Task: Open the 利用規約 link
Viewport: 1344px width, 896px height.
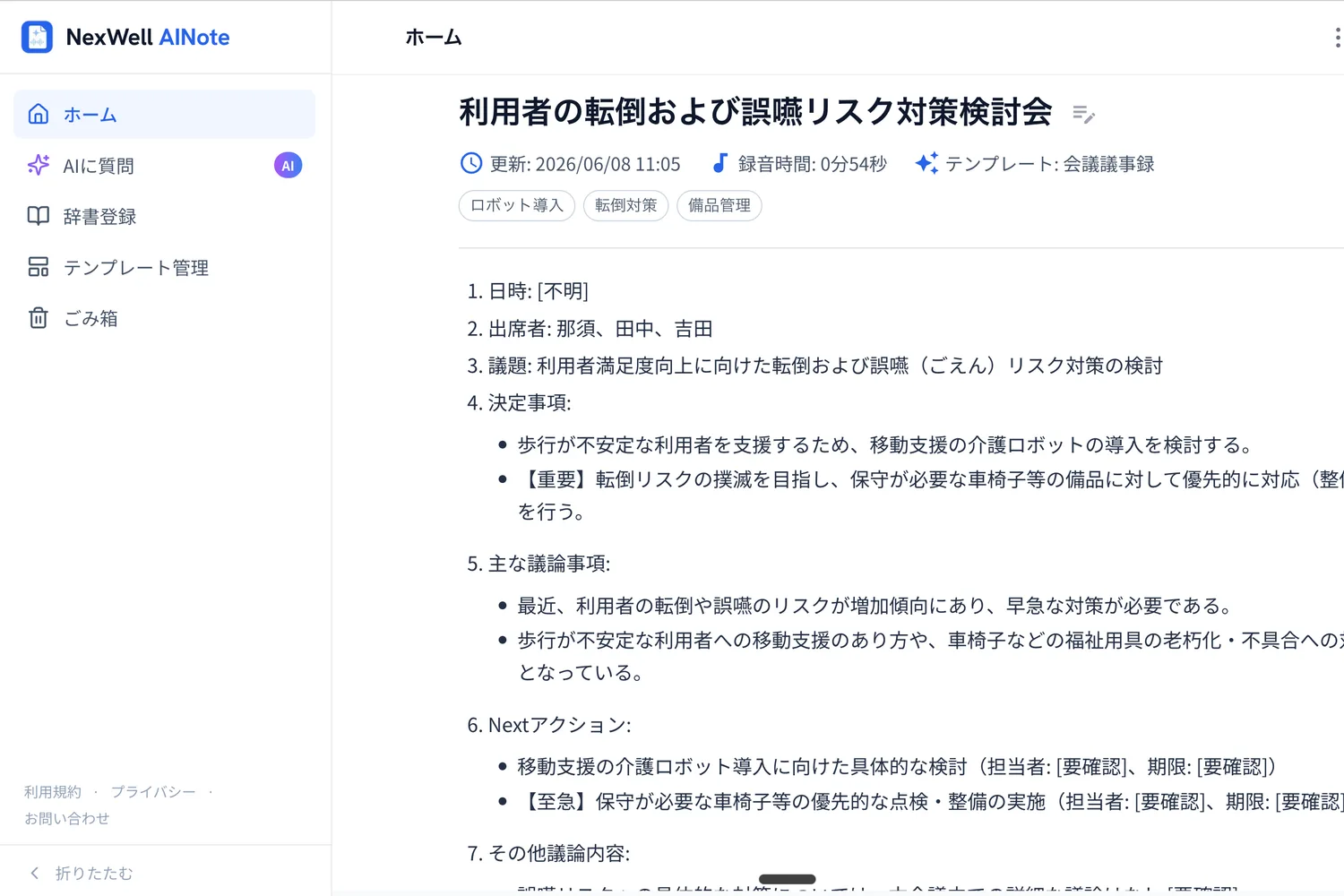Action: [52, 792]
